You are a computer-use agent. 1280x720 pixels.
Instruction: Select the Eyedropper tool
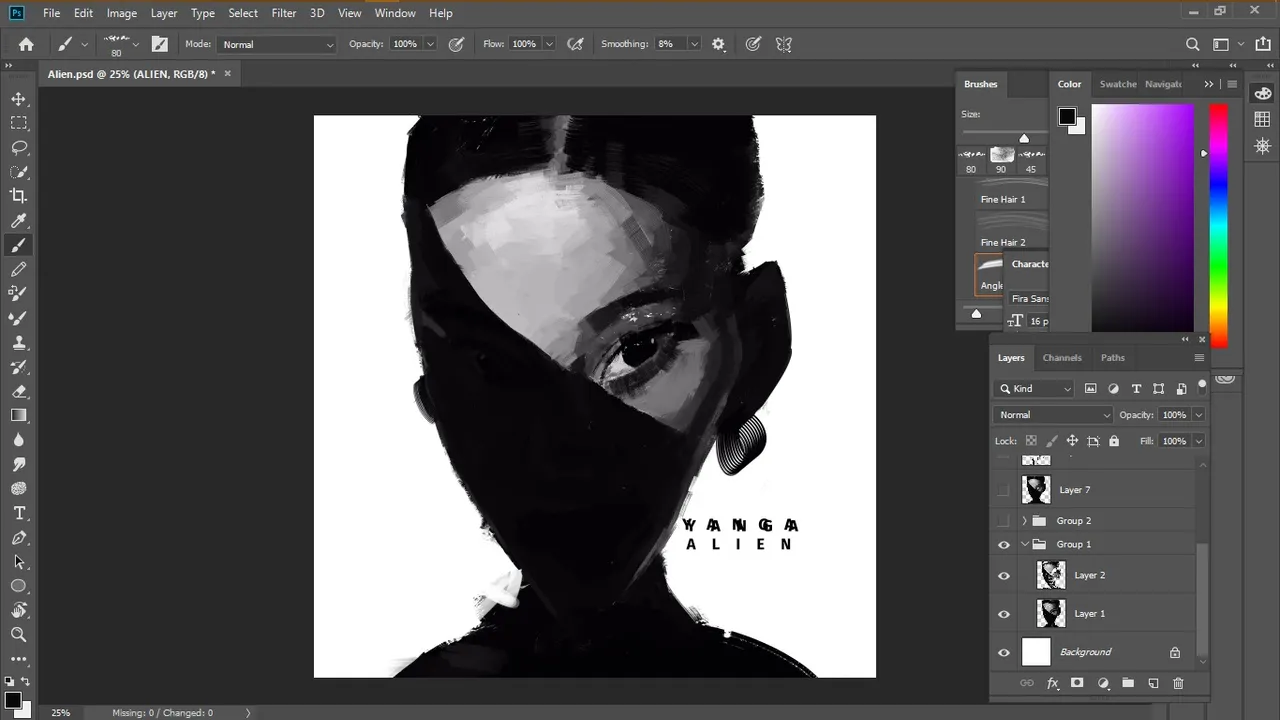19,221
